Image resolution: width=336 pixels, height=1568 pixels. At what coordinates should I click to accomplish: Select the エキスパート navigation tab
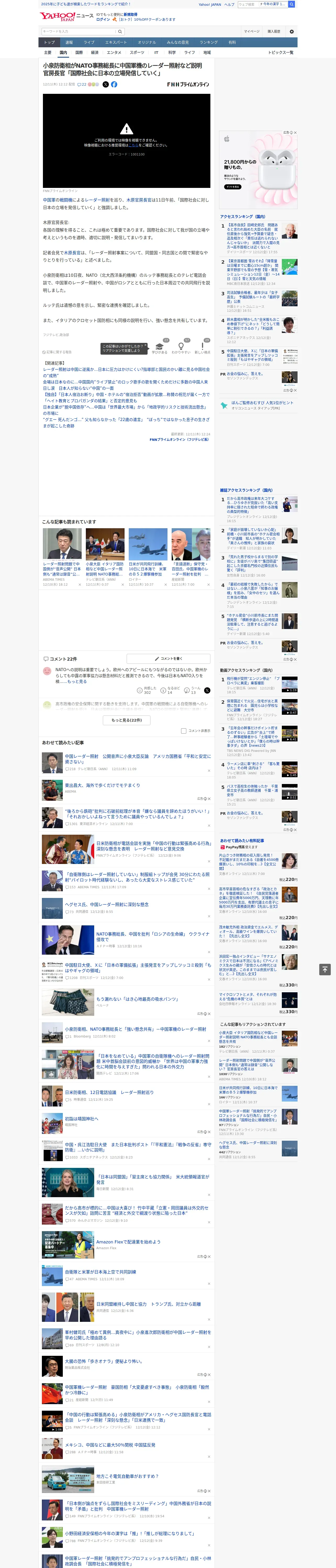(116, 42)
